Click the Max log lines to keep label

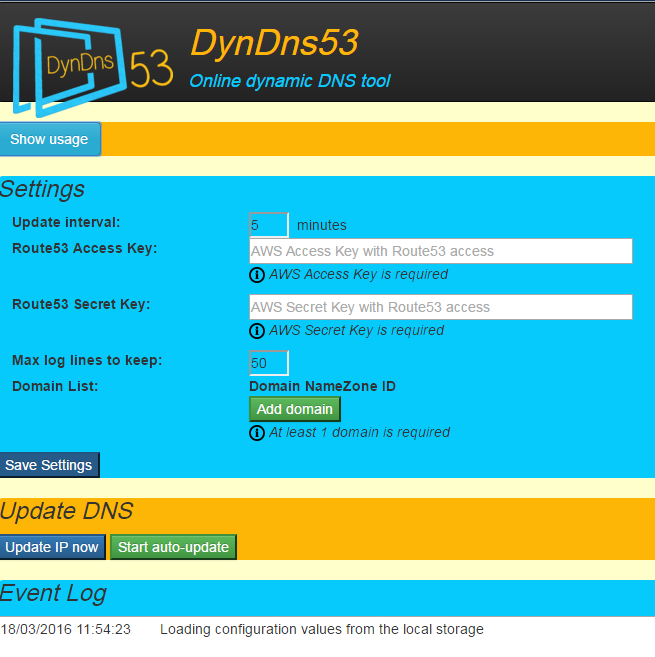(x=87, y=360)
